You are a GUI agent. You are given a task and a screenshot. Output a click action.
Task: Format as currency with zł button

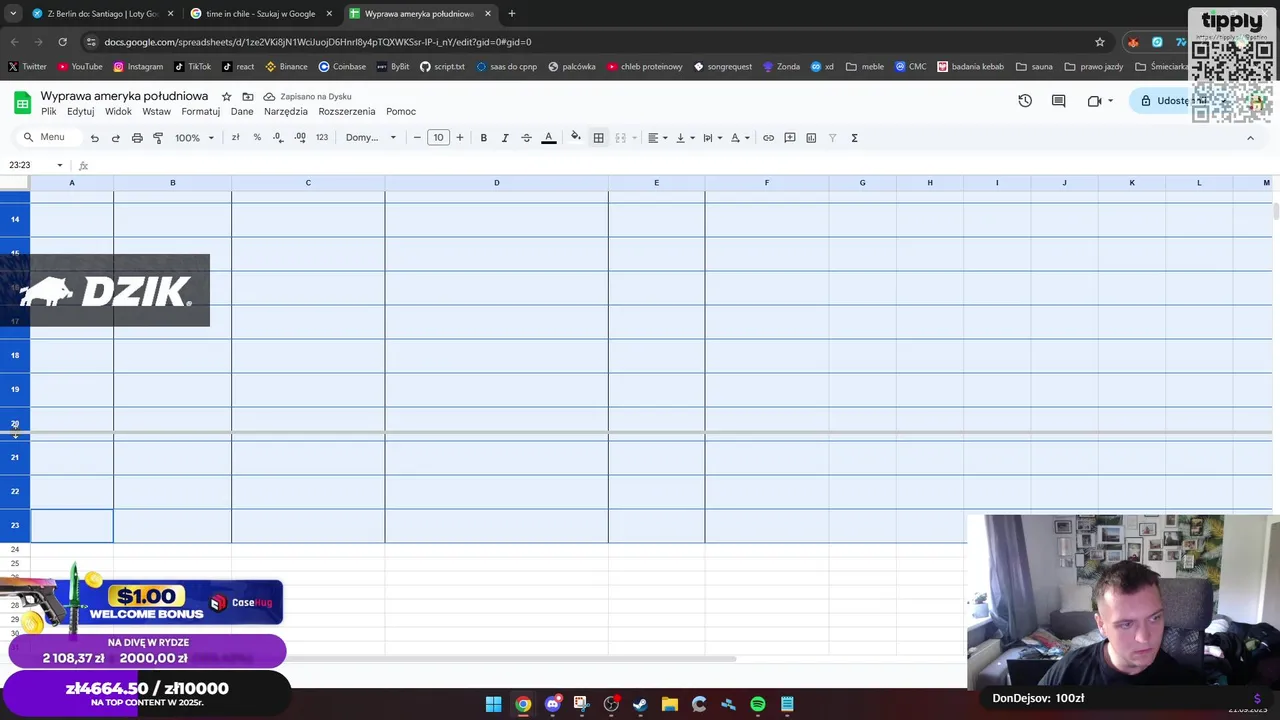[x=235, y=138]
